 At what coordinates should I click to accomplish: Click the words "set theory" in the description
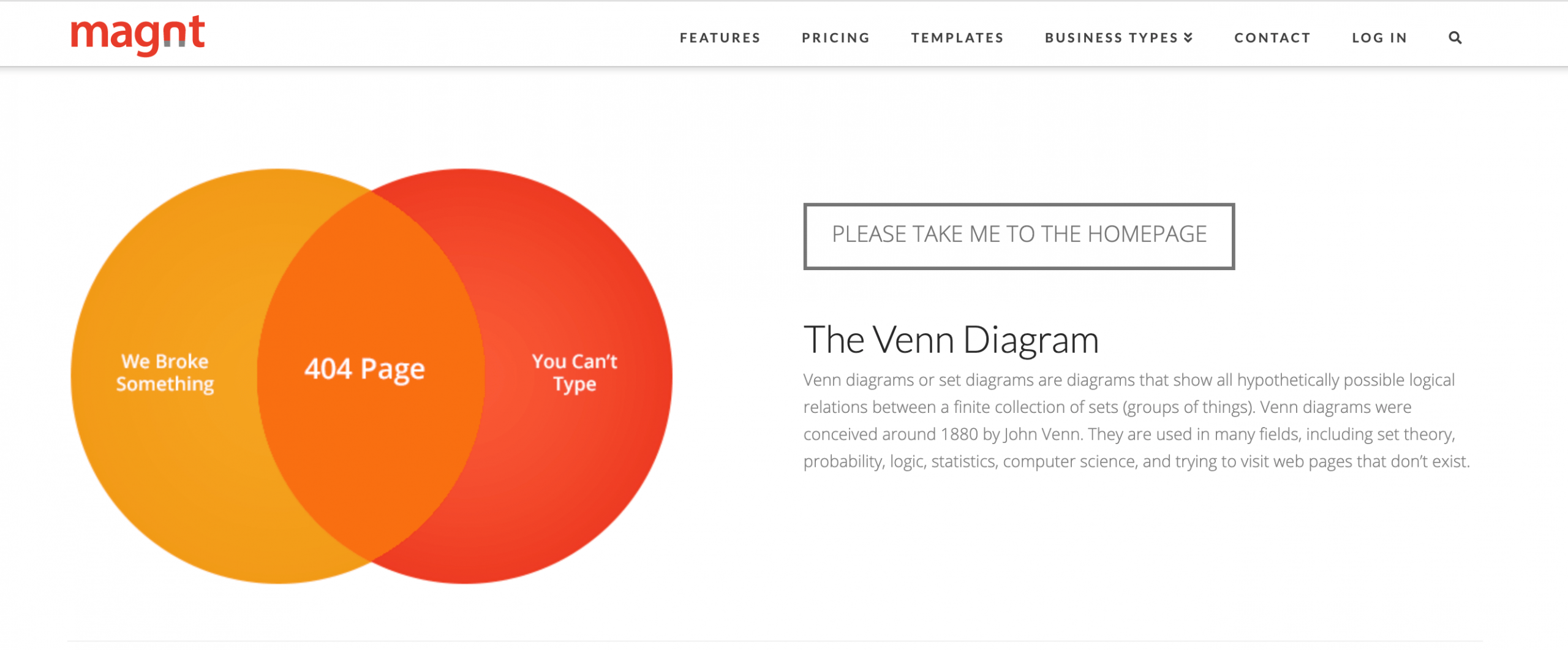(1415, 434)
